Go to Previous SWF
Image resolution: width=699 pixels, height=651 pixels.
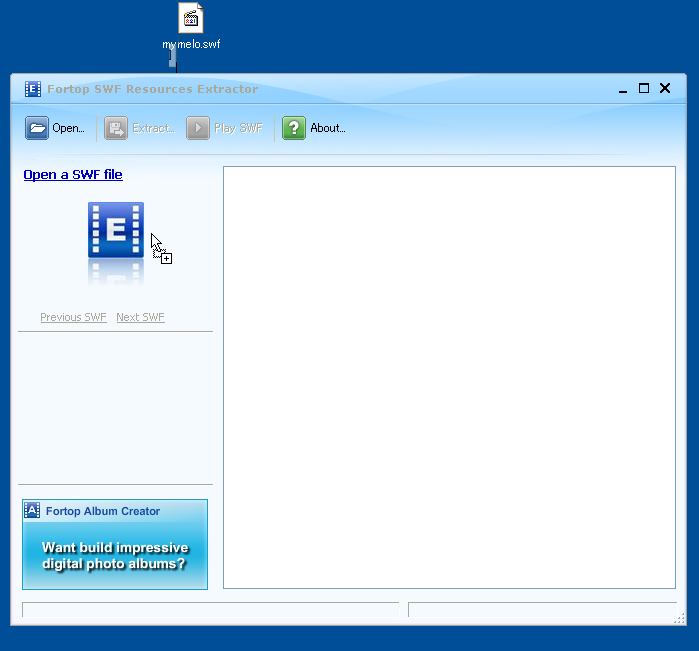(74, 317)
